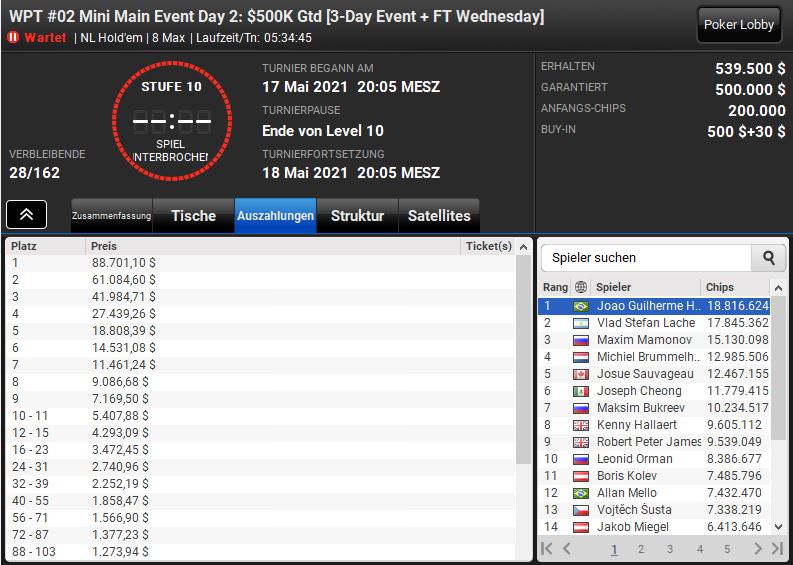Go to next player list page
Viewport: 793px width, 565px height.
757,549
